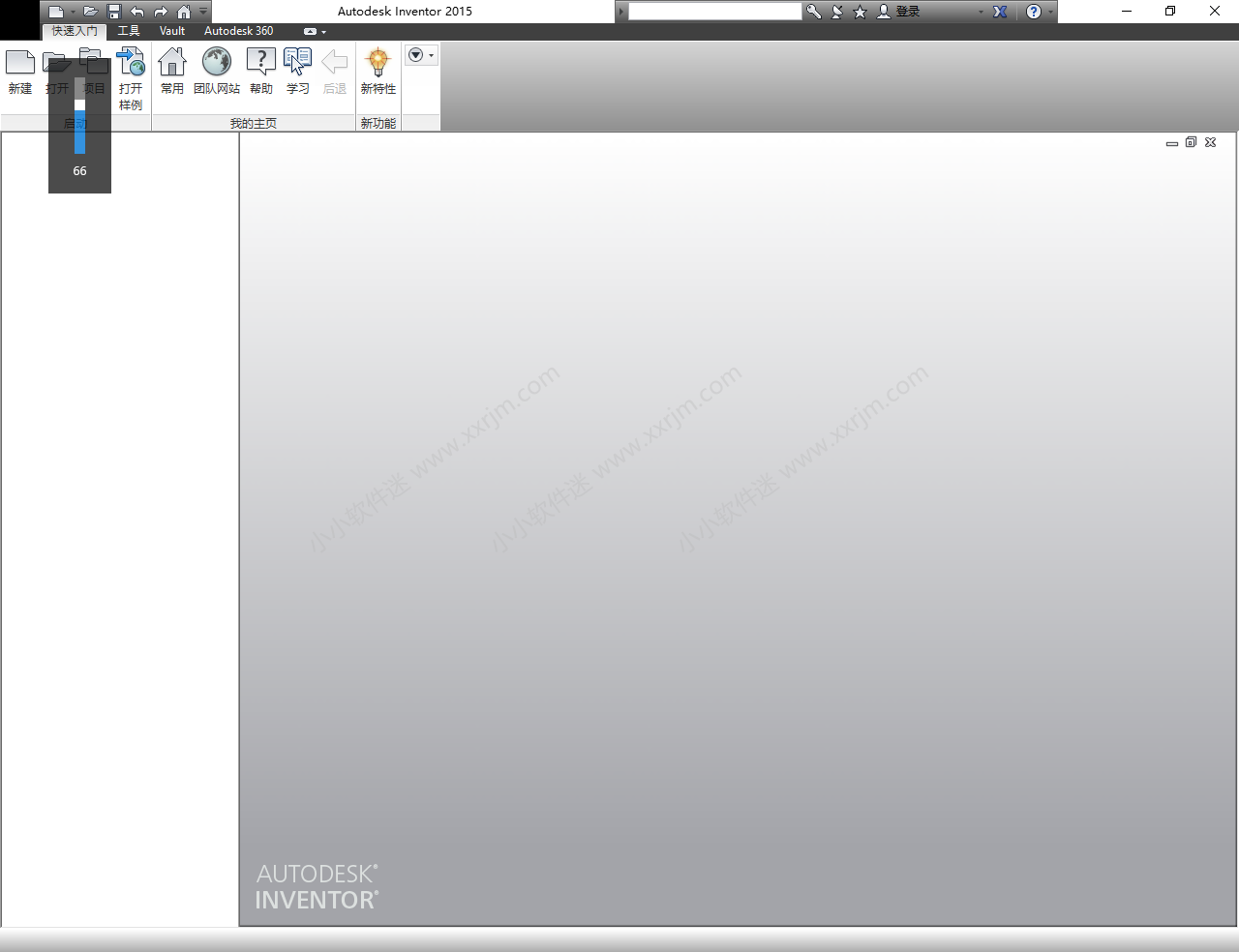This screenshot has width=1239, height=952.
Task: Select the 快速入门 ribbon tab
Action: [75, 31]
